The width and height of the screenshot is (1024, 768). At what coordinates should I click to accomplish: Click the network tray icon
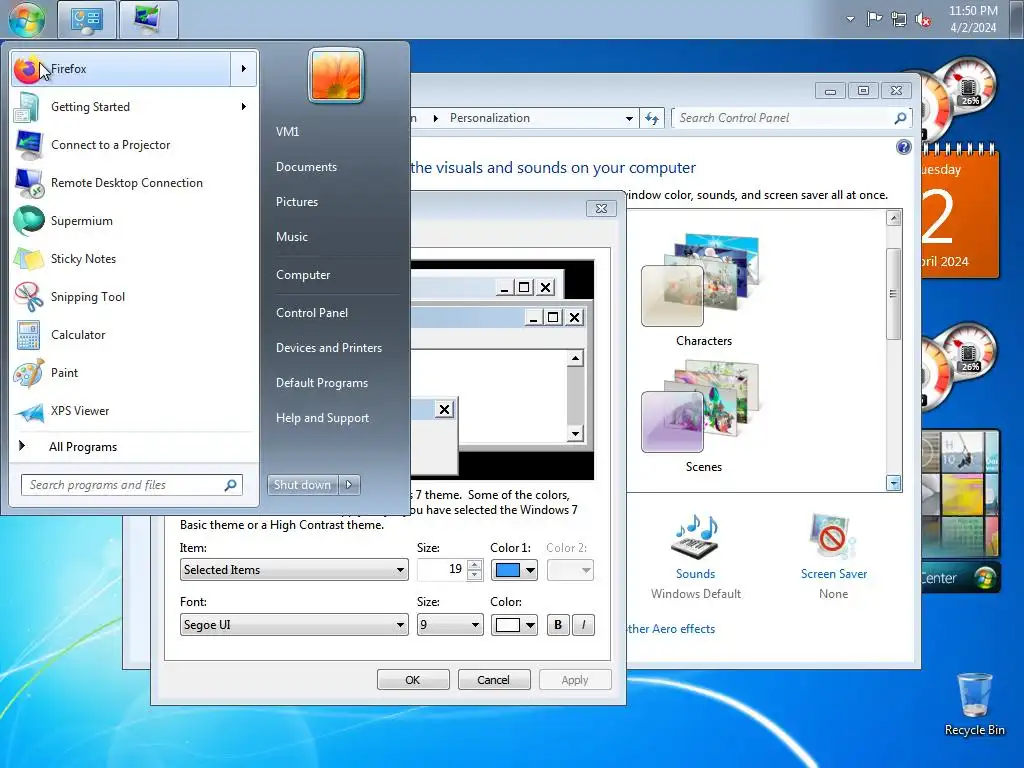899,20
